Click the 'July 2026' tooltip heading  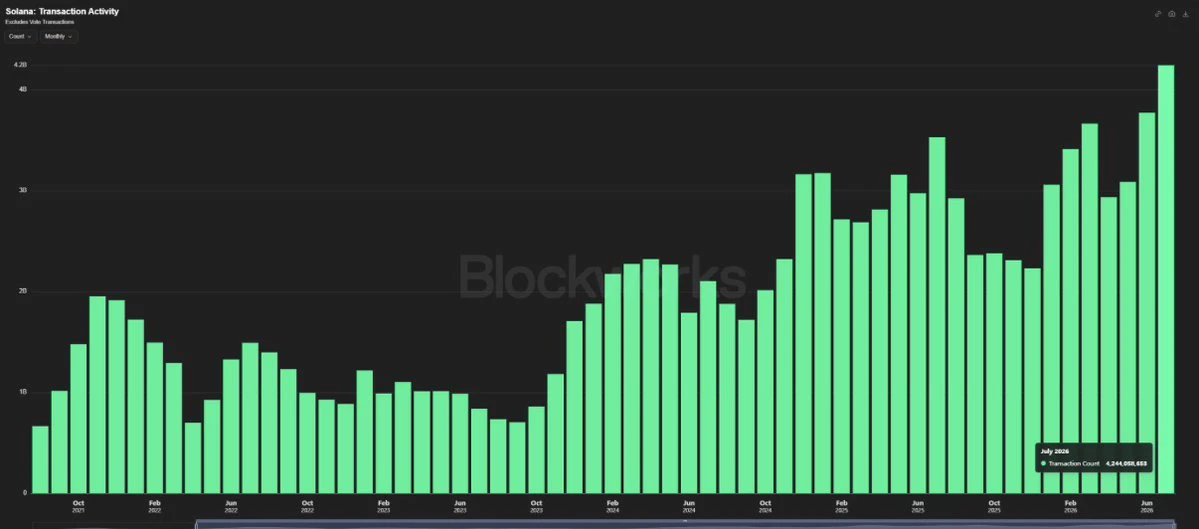click(1054, 452)
